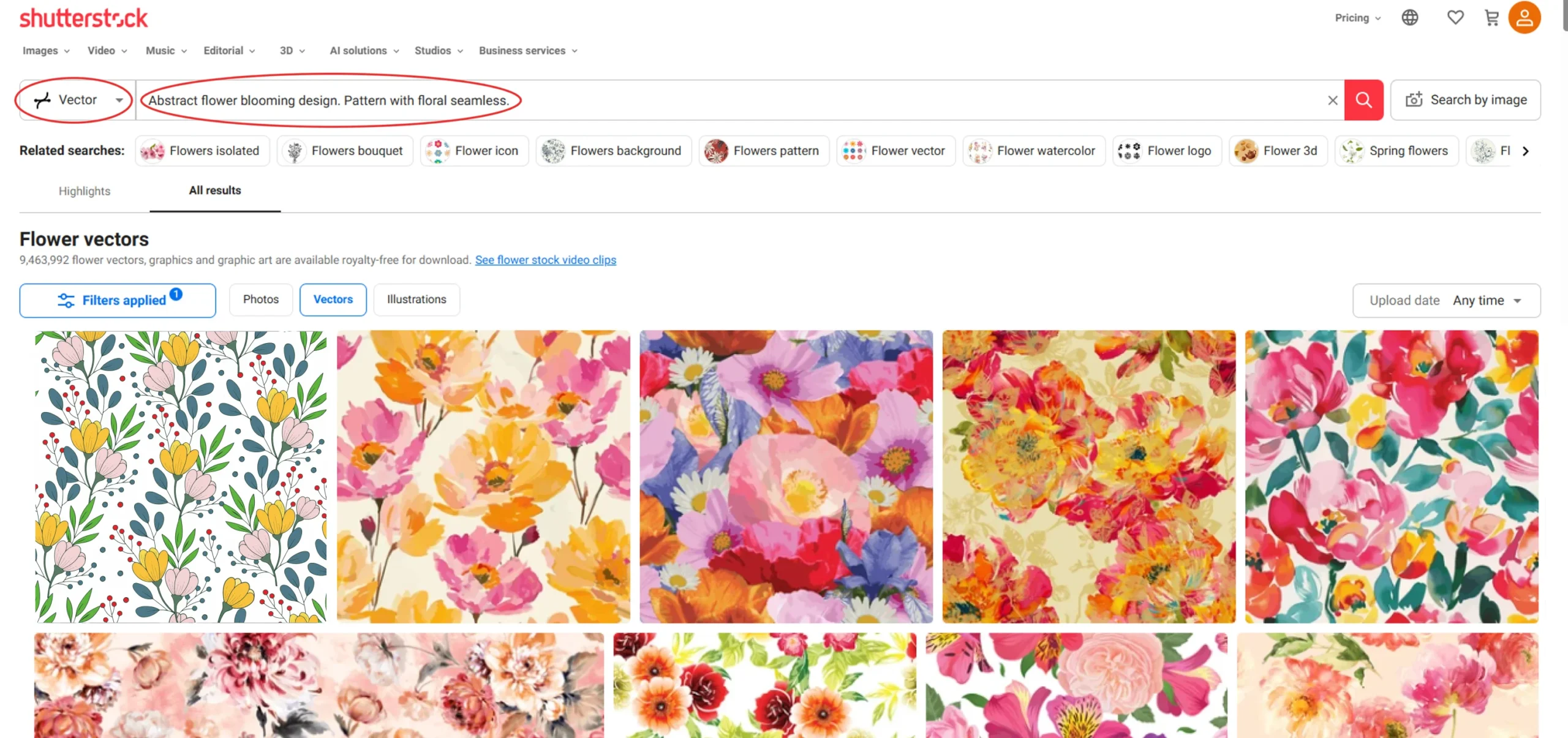Image resolution: width=1568 pixels, height=738 pixels.
Task: Open the pink lilies and rose thumbnail
Action: [1077, 685]
